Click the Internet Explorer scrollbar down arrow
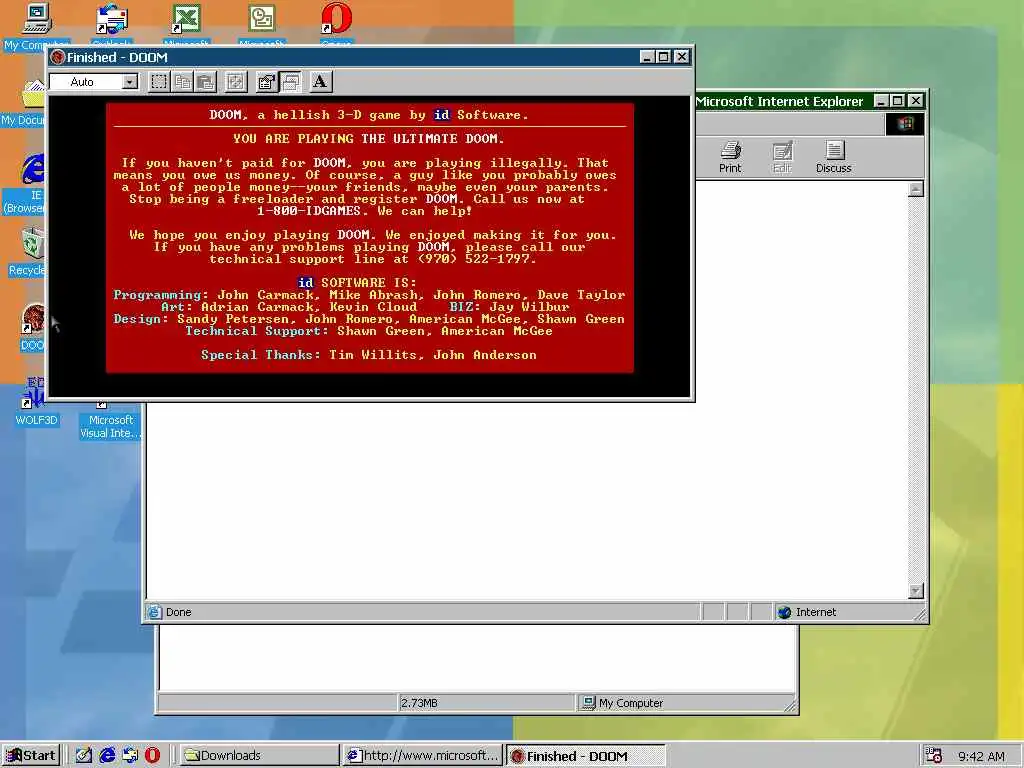 tap(916, 591)
